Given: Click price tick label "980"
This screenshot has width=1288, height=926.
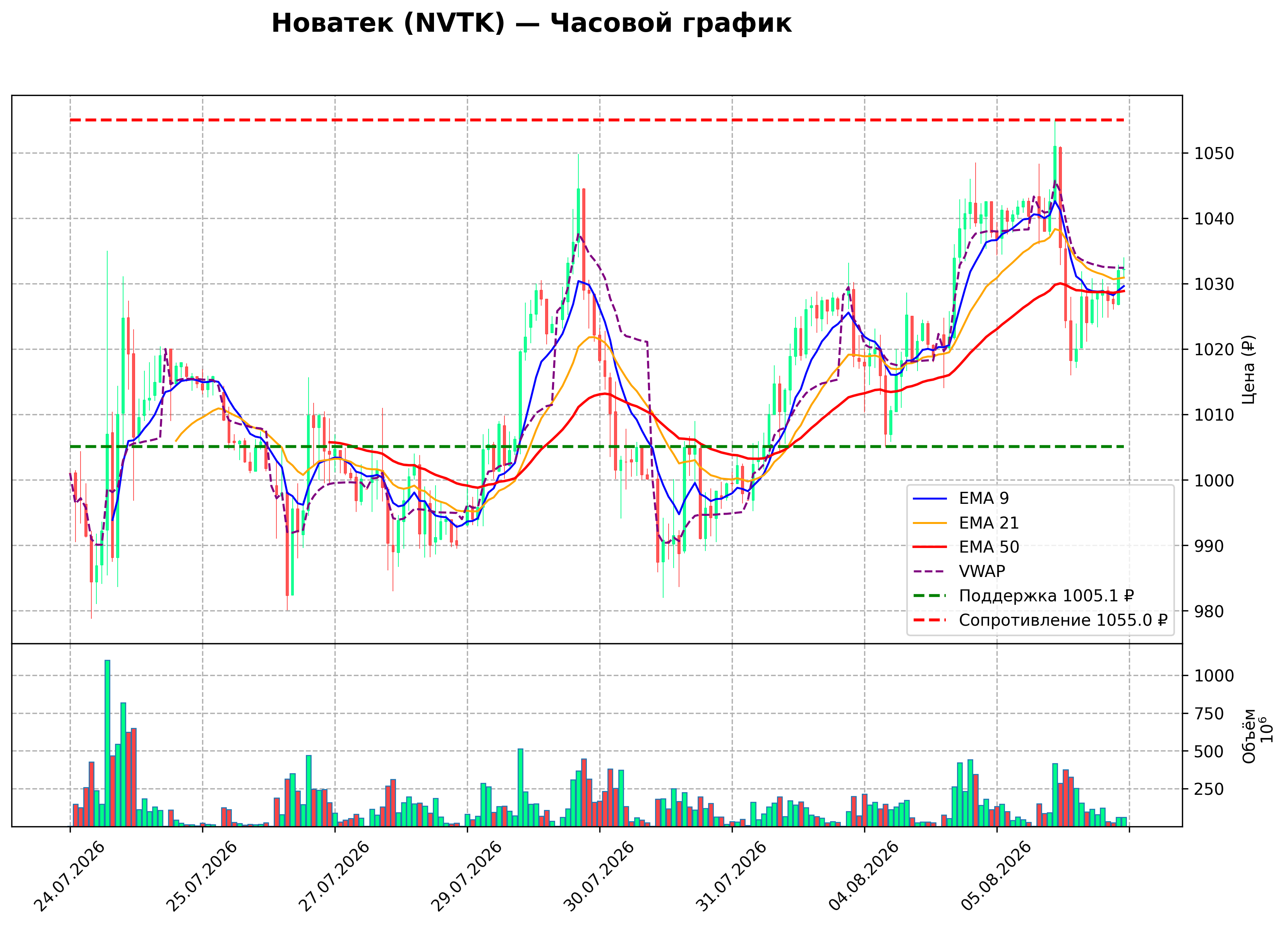Looking at the screenshot, I should (x=1209, y=611).
